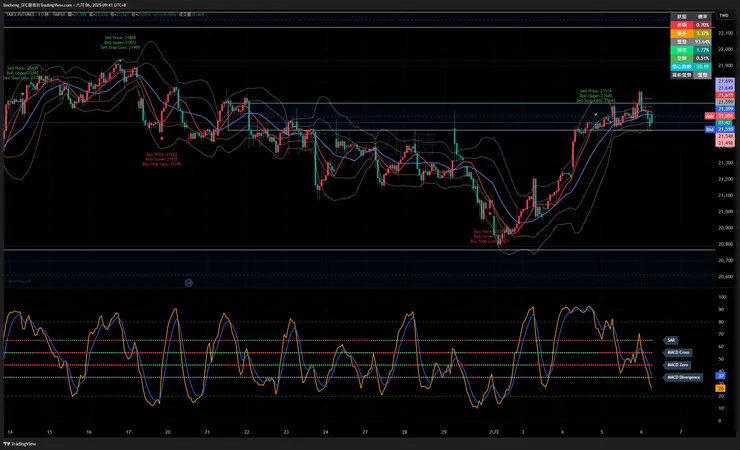
Task: Select the 21,699 price label
Action: pos(725,82)
